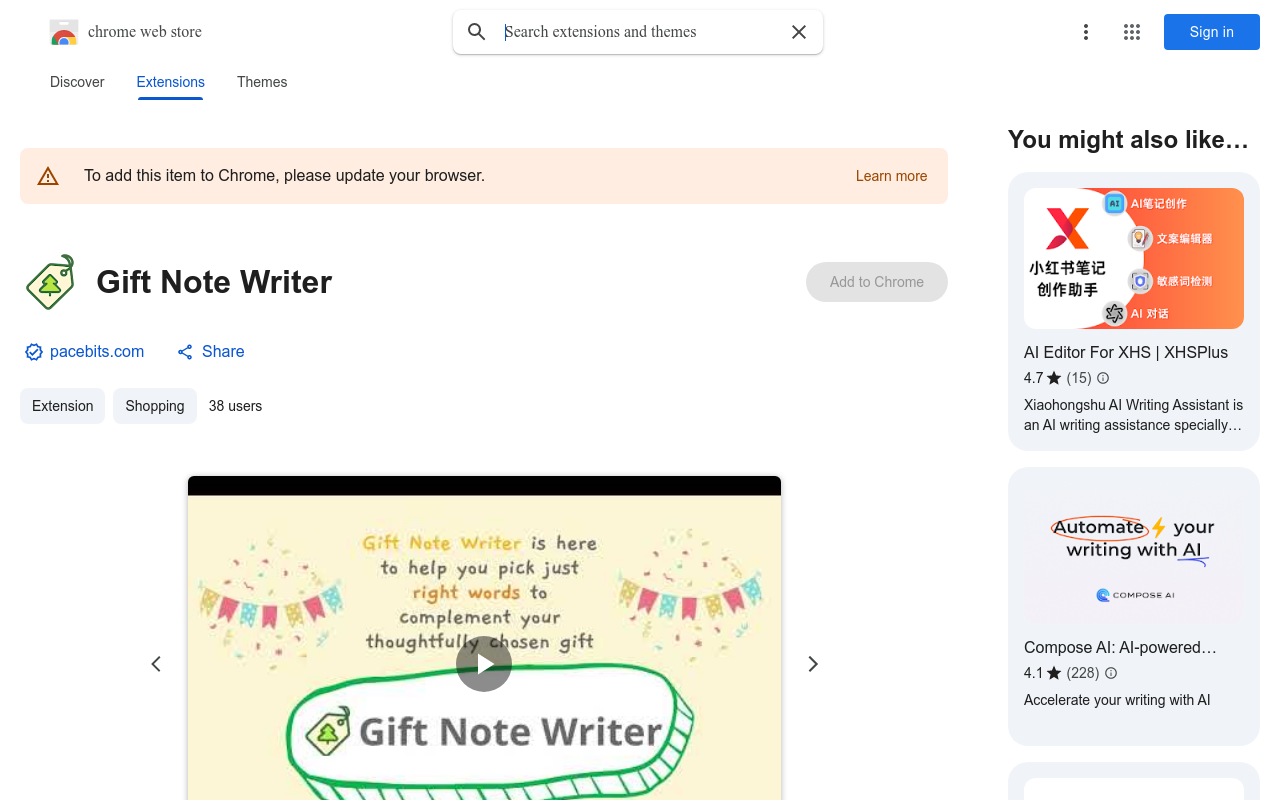Switch to the Discover tab

pyautogui.click(x=77, y=82)
